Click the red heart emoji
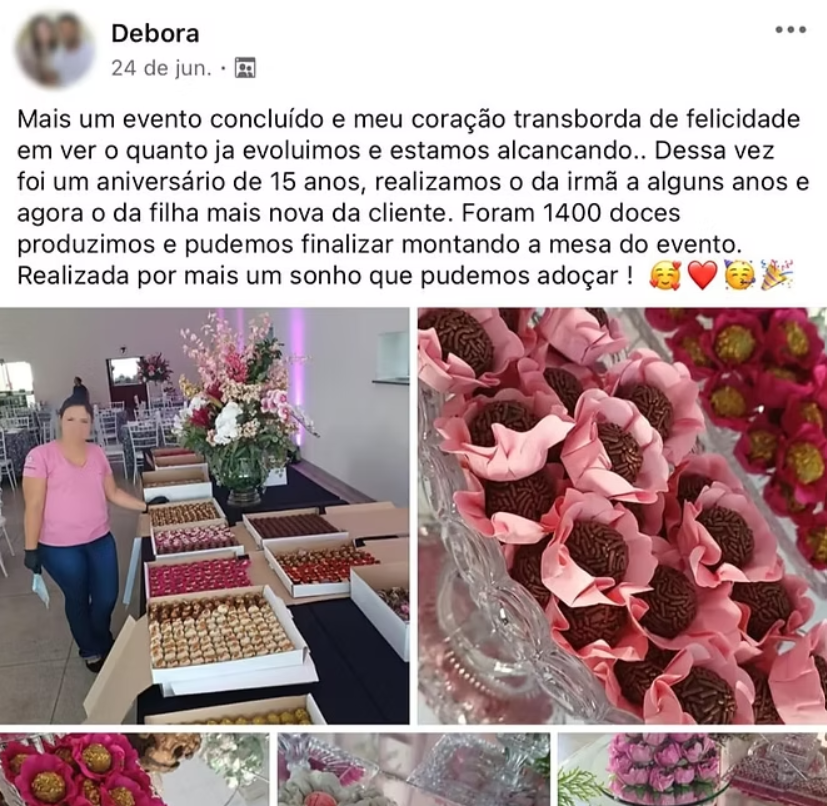The image size is (827, 806). click(x=703, y=275)
